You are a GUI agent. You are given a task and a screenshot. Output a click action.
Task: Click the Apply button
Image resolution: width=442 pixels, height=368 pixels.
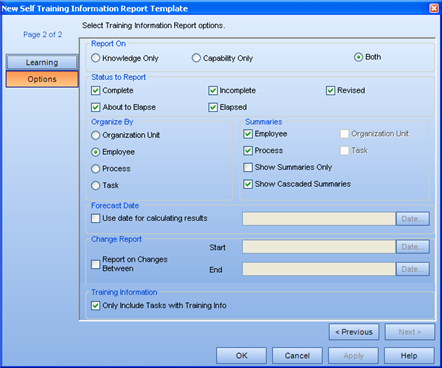tap(353, 356)
